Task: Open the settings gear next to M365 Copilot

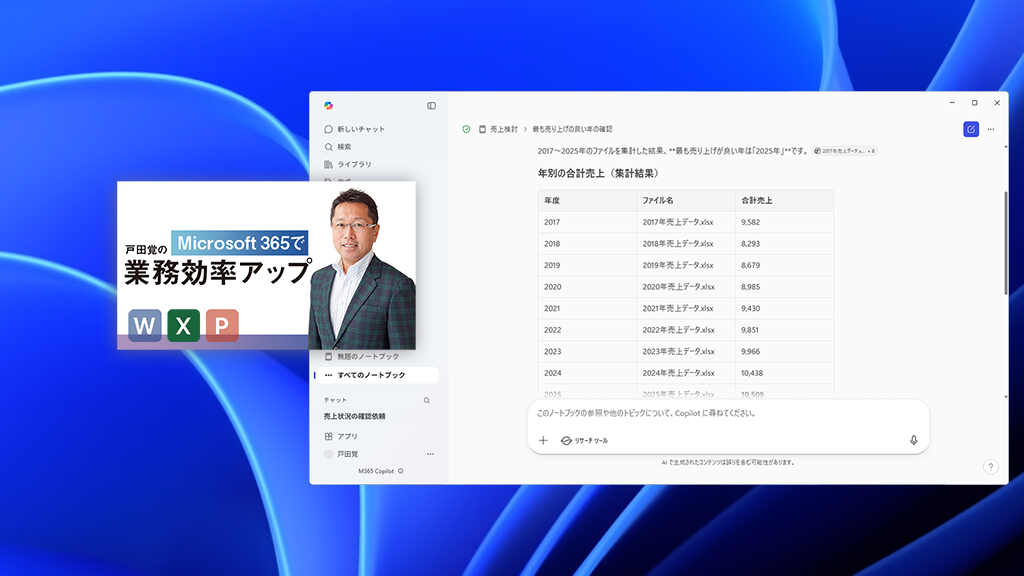Action: click(400, 470)
